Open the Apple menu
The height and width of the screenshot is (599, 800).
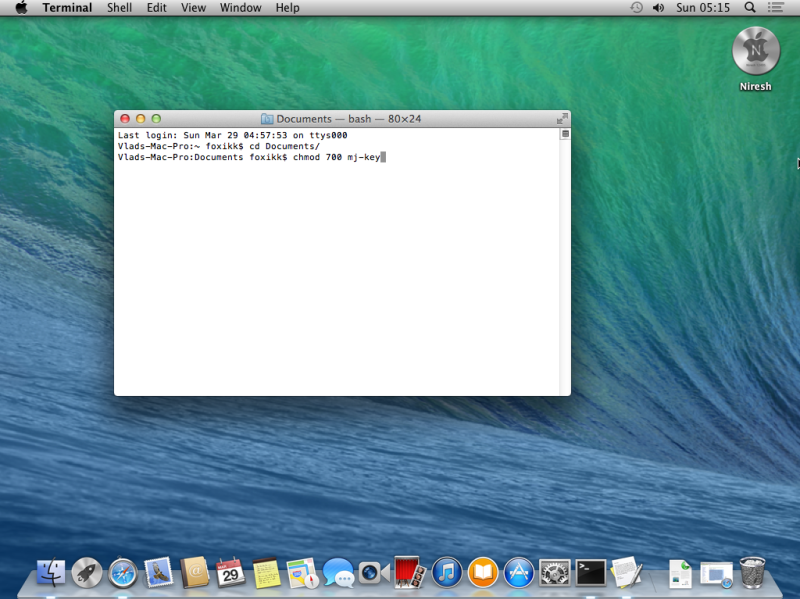(21, 8)
